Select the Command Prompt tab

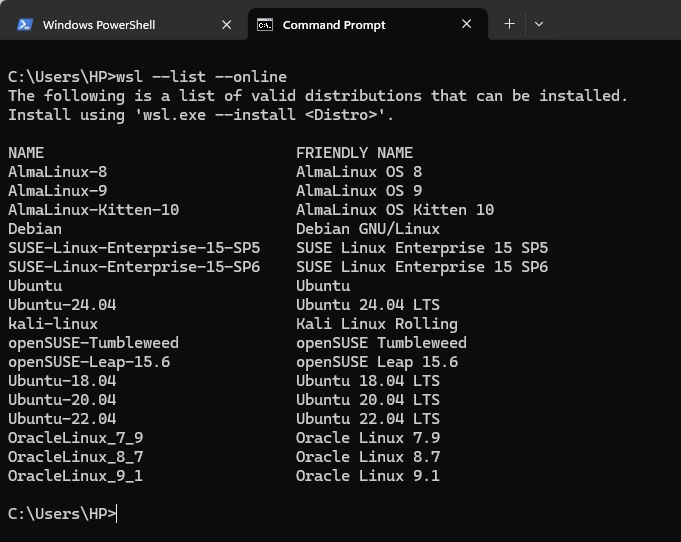coord(368,24)
